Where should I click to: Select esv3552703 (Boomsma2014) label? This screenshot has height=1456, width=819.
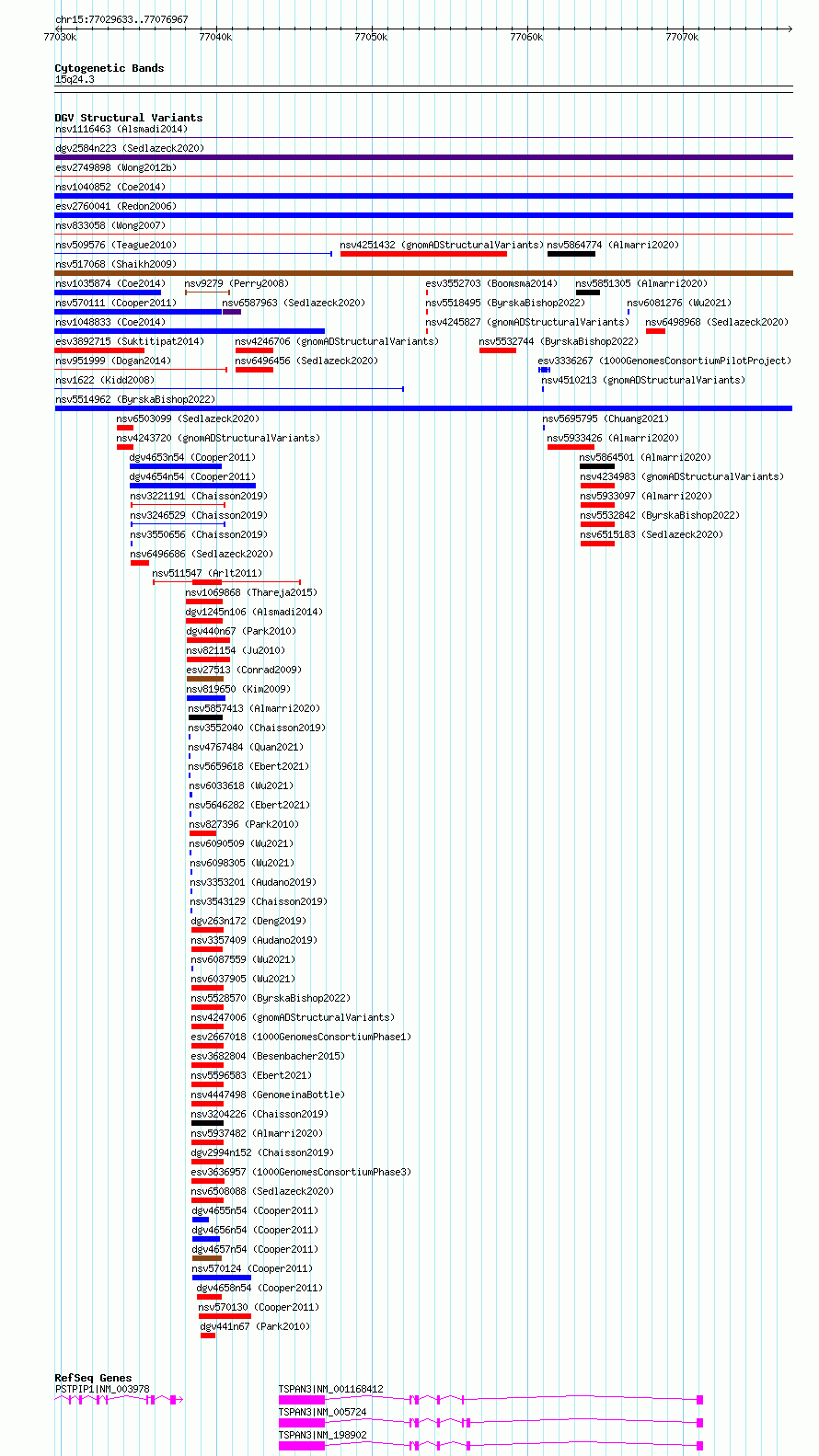(491, 283)
